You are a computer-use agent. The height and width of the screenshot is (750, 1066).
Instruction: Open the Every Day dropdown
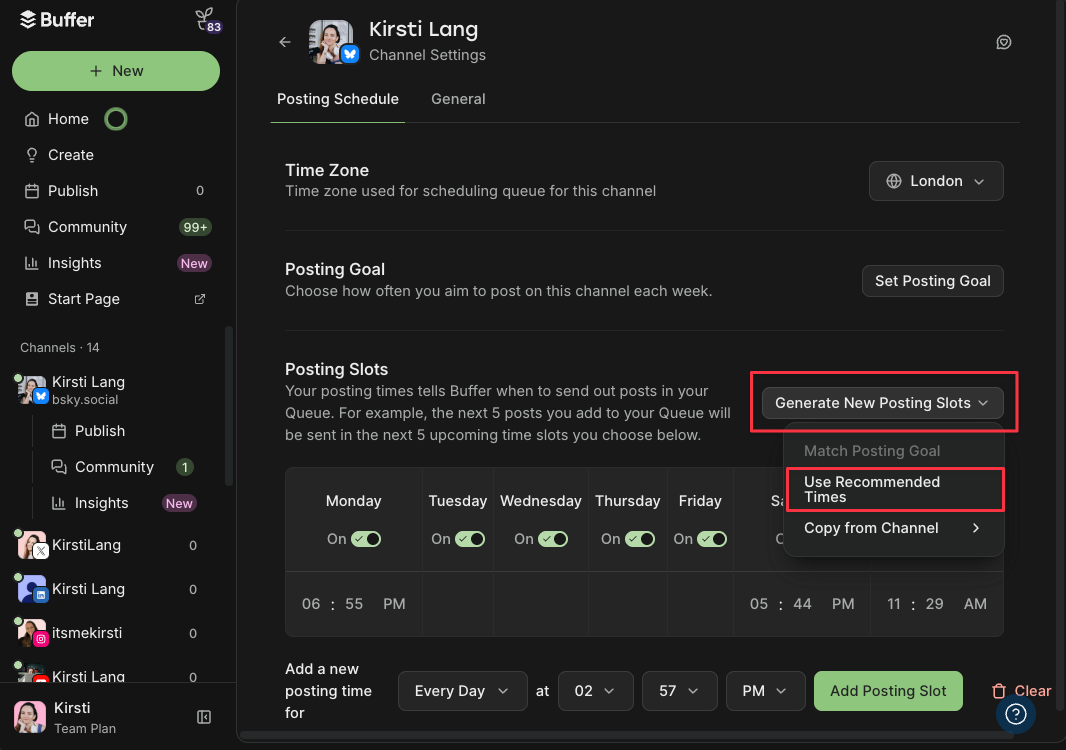click(x=462, y=691)
